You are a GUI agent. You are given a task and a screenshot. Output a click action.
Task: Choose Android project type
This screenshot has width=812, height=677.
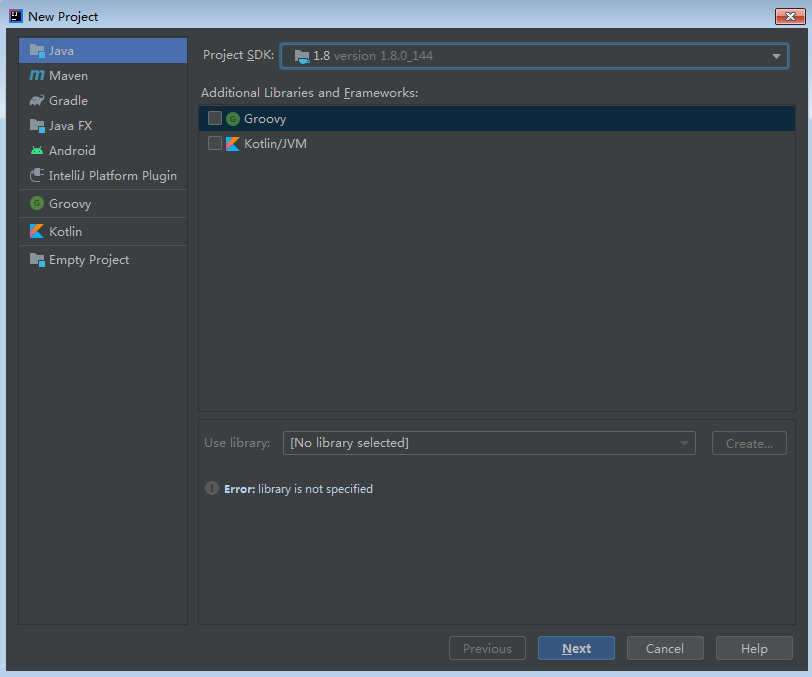point(103,151)
